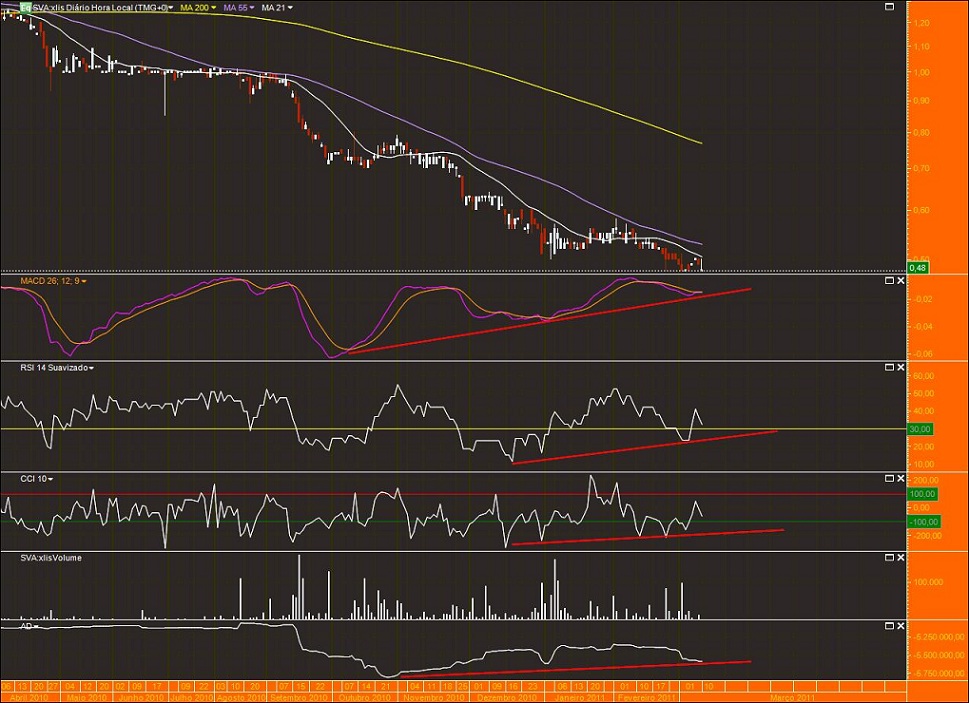This screenshot has width=969, height=703.
Task: Close the SVA:xlis Volume panel
Action: (x=900, y=557)
